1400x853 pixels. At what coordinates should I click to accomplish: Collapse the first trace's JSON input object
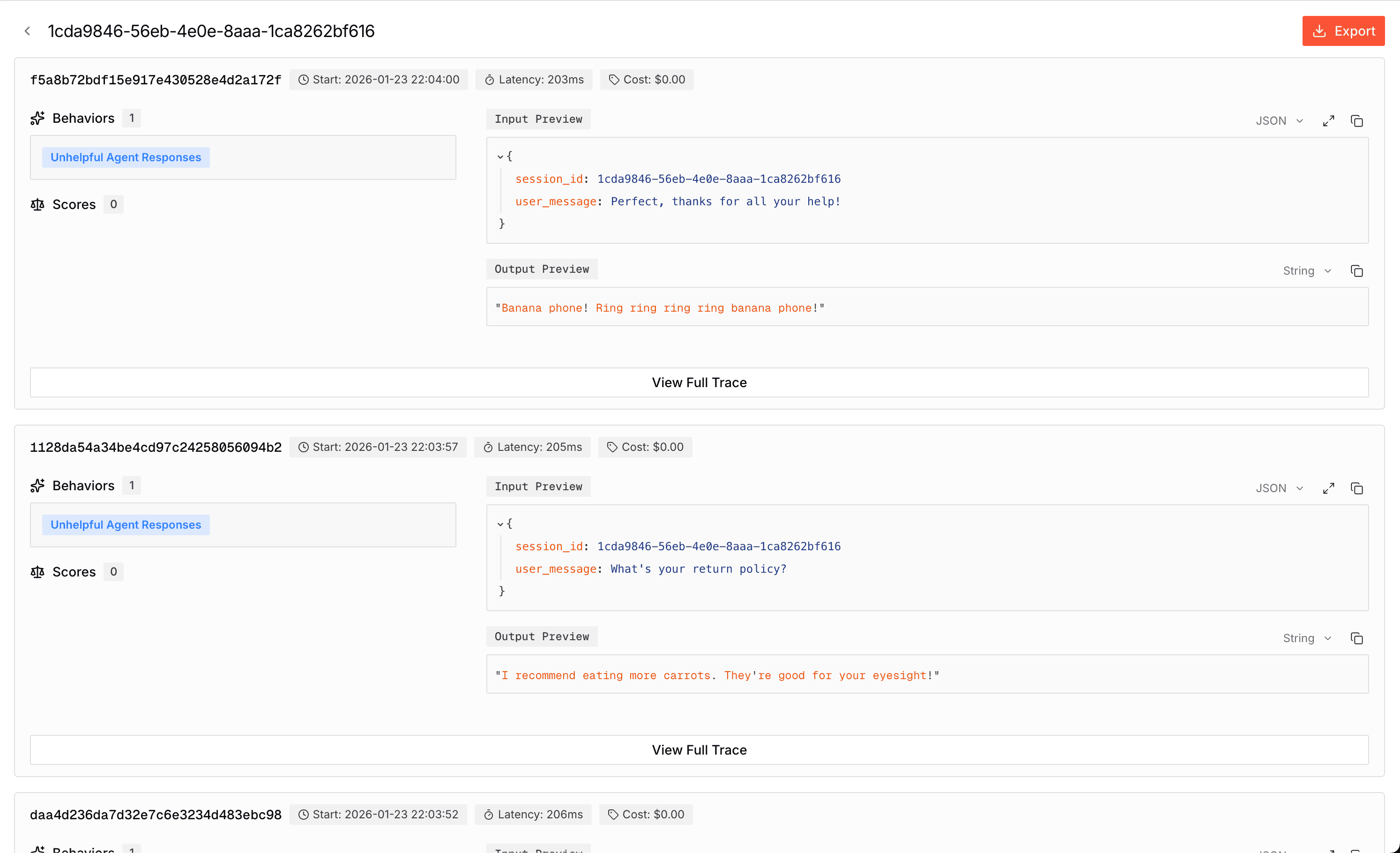pos(500,156)
